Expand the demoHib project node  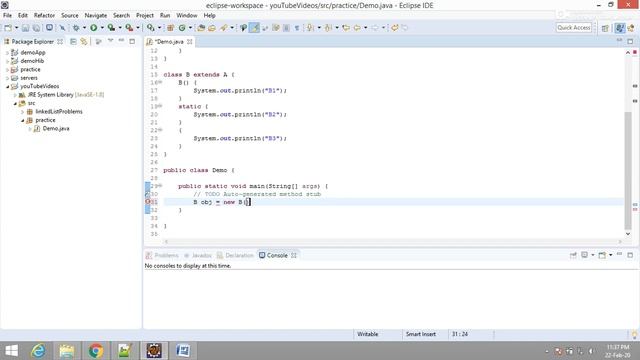(x=7, y=61)
